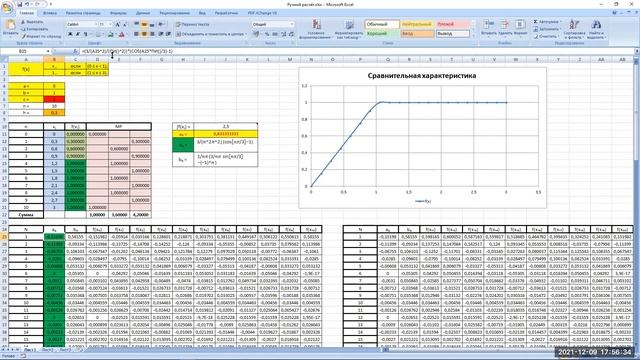
Task: Switch to the Главная ribbon tab
Action: [27, 13]
